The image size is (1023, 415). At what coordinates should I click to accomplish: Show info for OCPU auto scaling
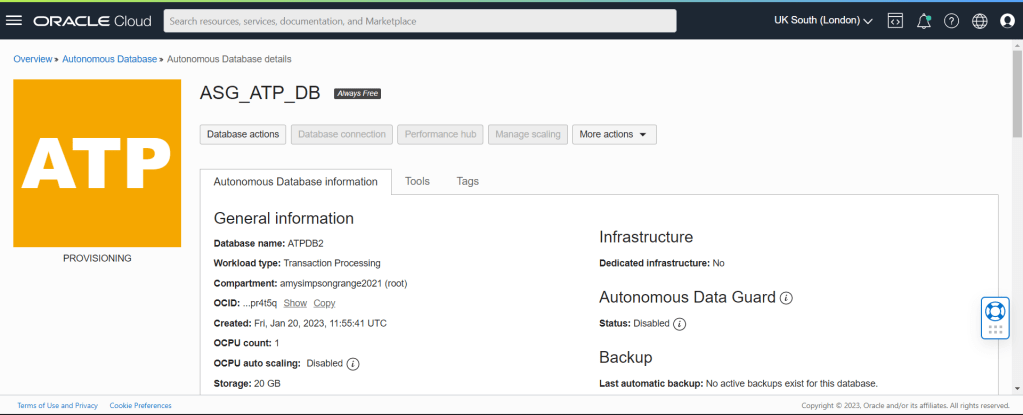353,363
